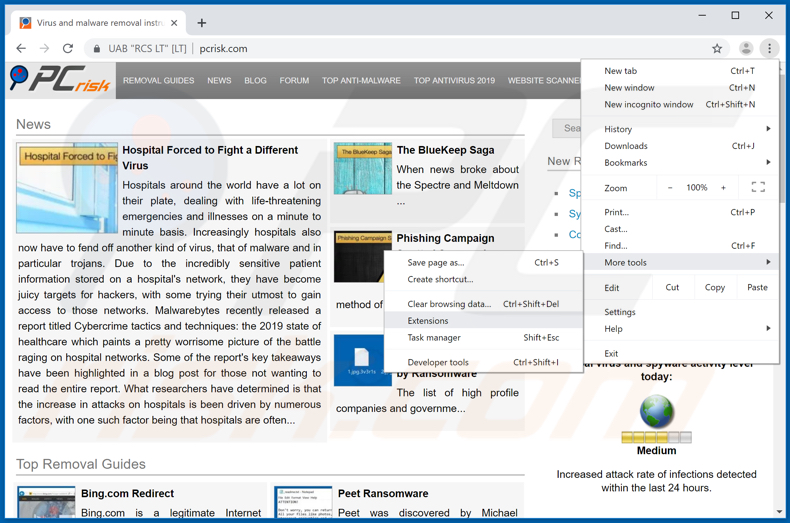Viewport: 790px width, 523px height.
Task: Select Clear browsing data... option
Action: click(x=483, y=304)
